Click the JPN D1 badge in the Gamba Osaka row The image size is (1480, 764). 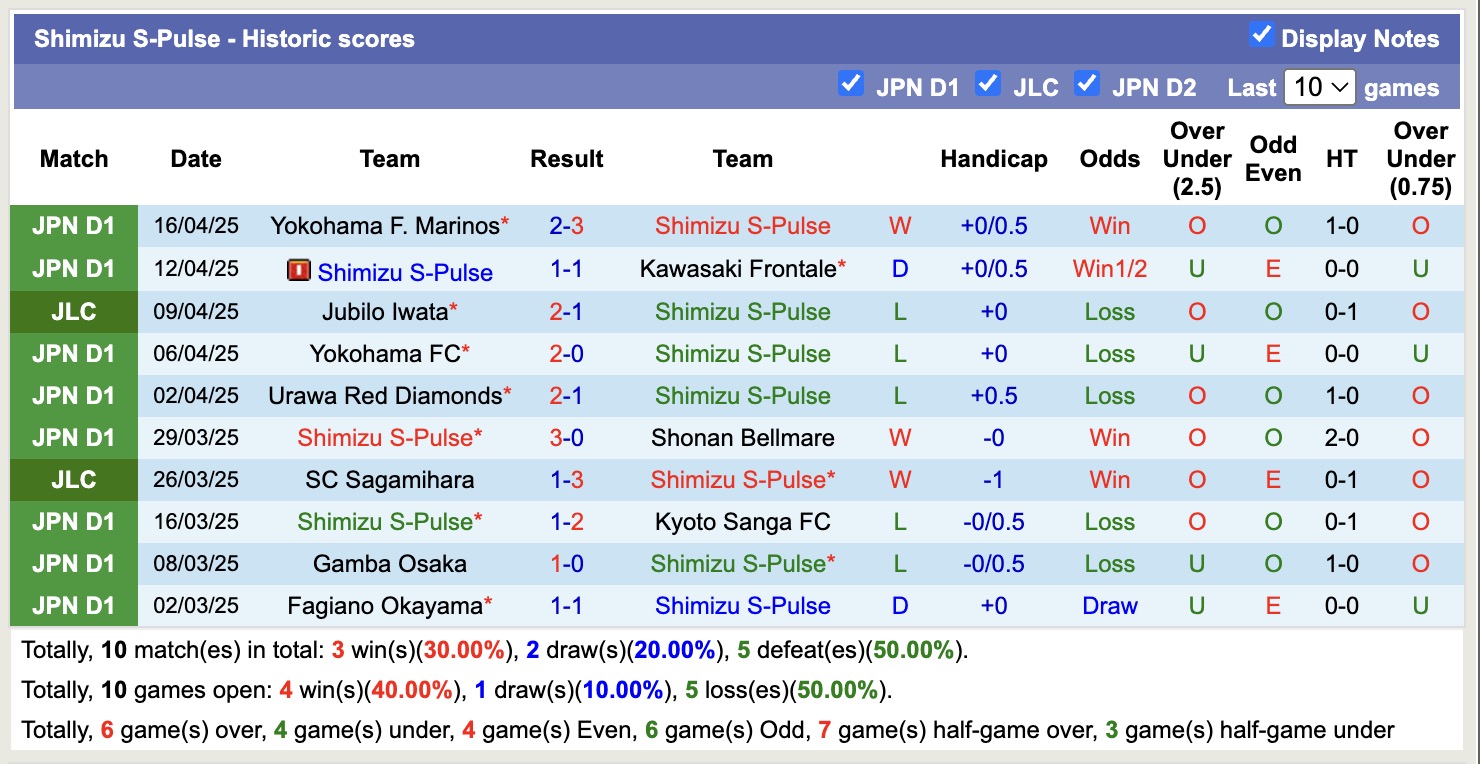pos(73,563)
